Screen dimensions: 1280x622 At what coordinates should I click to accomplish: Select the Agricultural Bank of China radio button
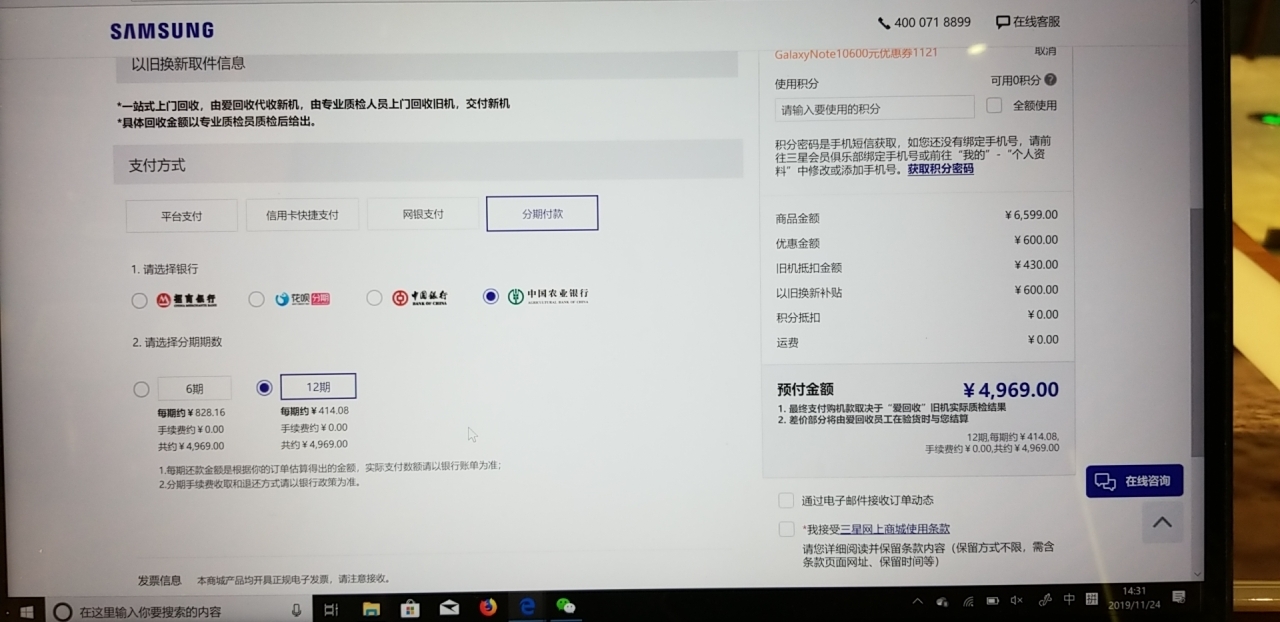point(490,296)
